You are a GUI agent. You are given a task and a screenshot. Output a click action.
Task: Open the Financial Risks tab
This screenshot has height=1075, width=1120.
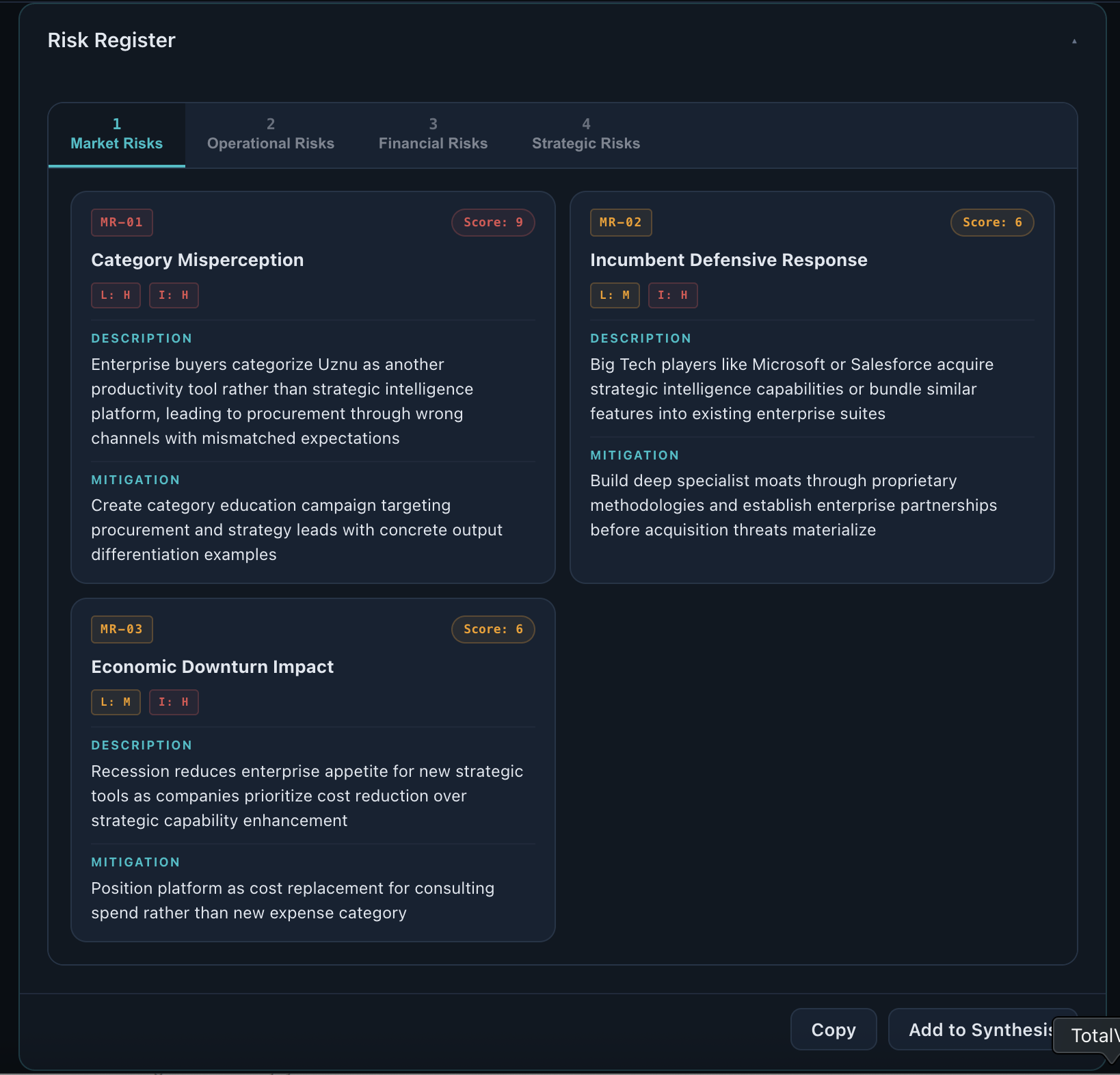[433, 135]
